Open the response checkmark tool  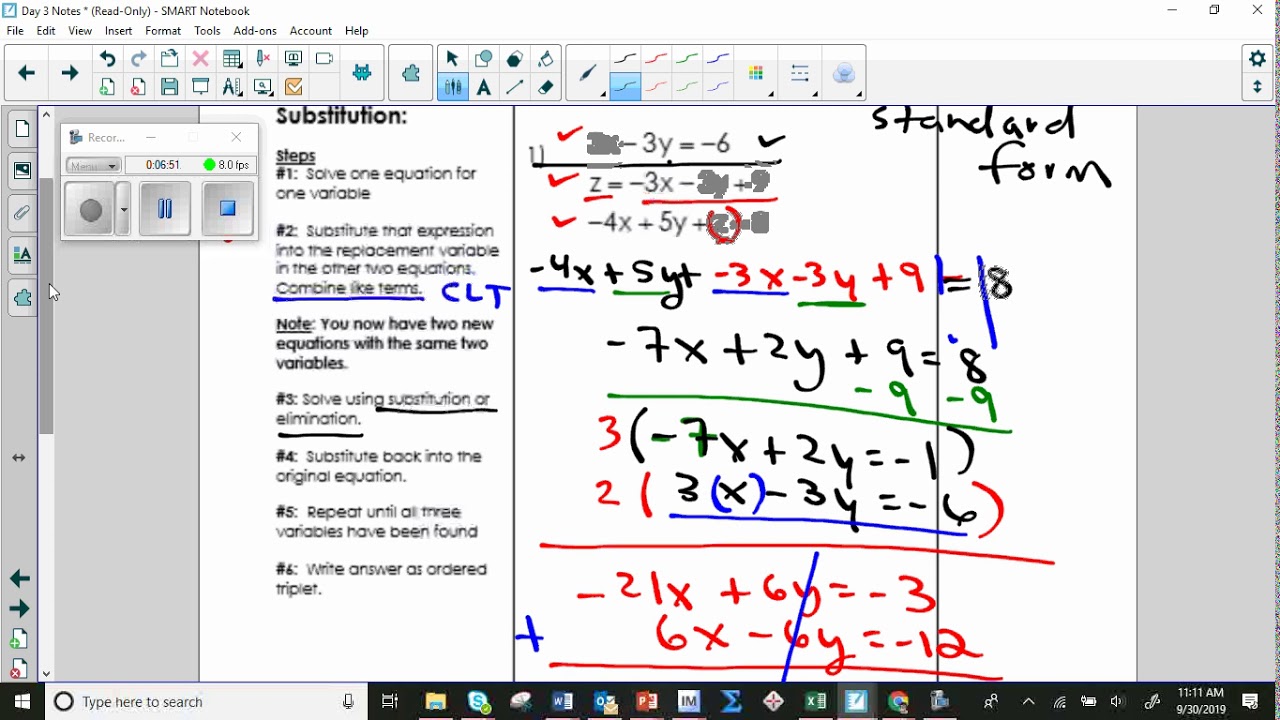[x=294, y=88]
